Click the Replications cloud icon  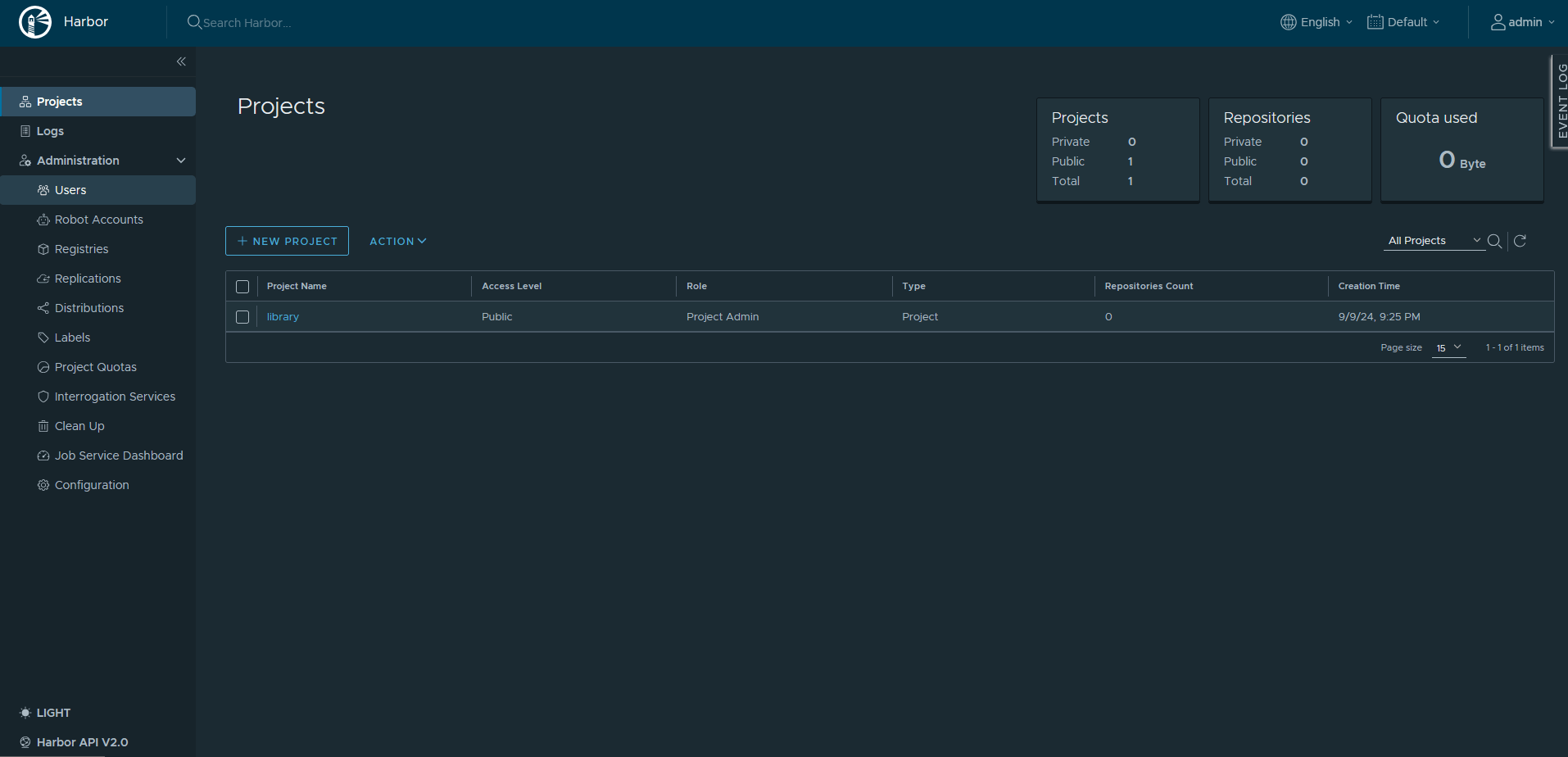click(43, 279)
